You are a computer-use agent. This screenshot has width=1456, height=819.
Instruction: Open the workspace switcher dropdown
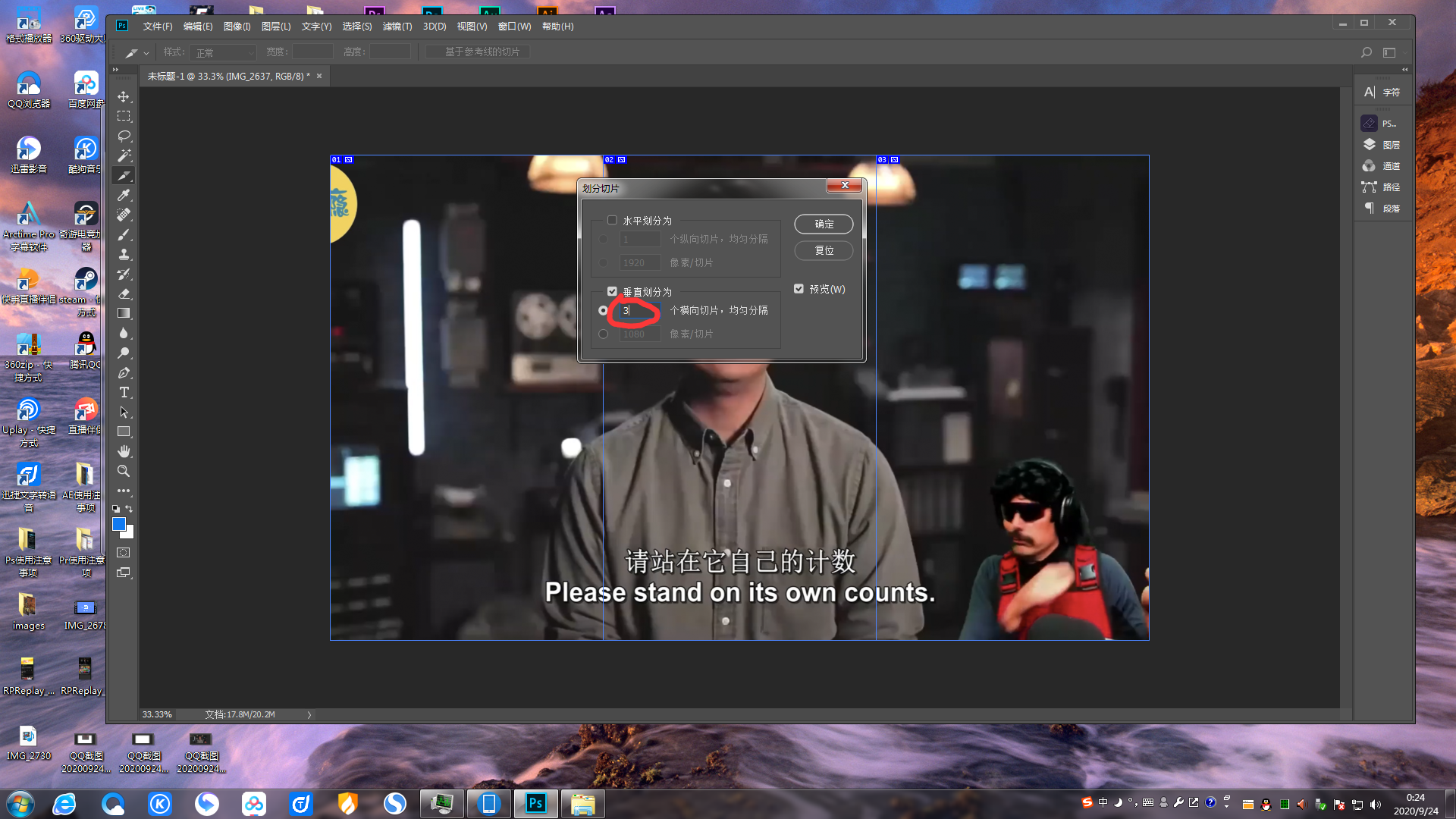pyautogui.click(x=1392, y=52)
